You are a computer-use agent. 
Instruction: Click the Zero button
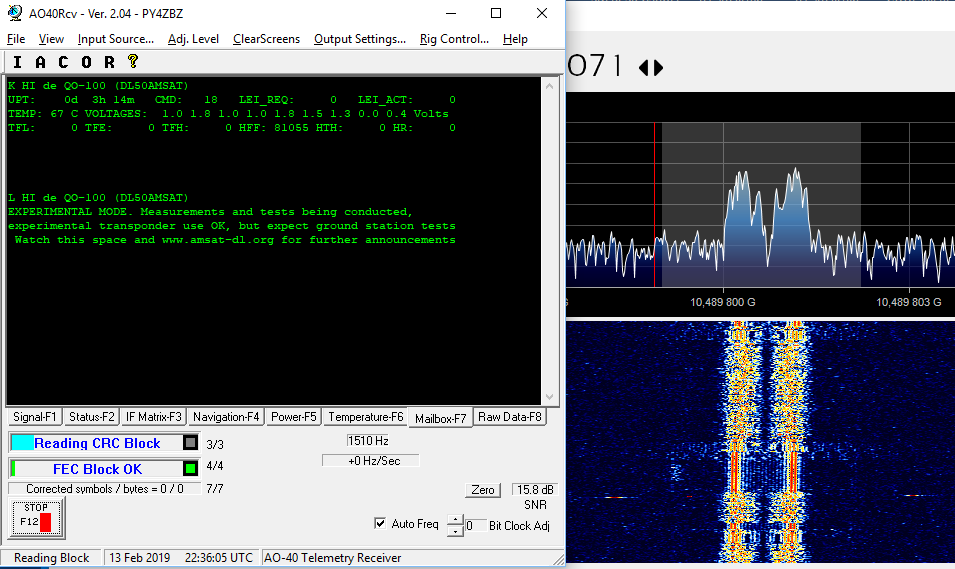pyautogui.click(x=483, y=490)
